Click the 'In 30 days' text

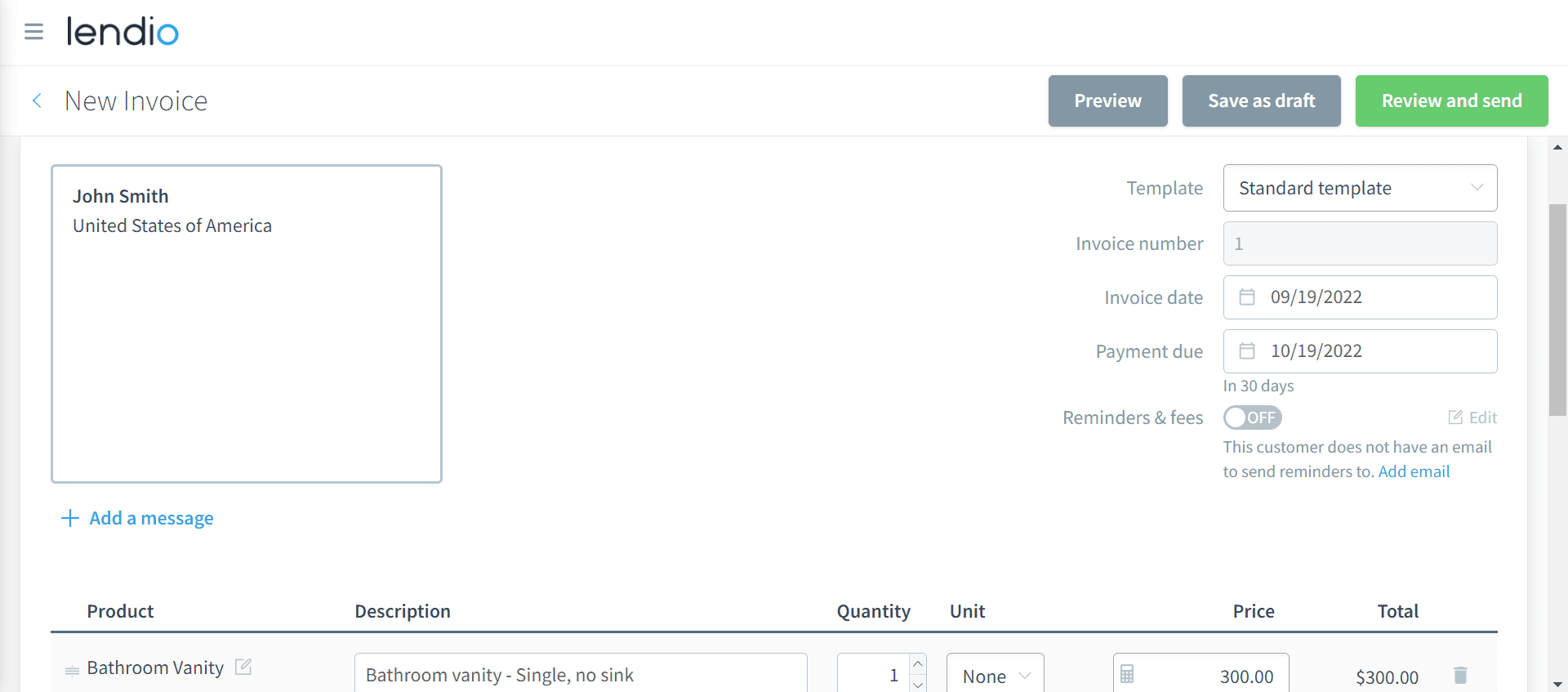[x=1258, y=386]
